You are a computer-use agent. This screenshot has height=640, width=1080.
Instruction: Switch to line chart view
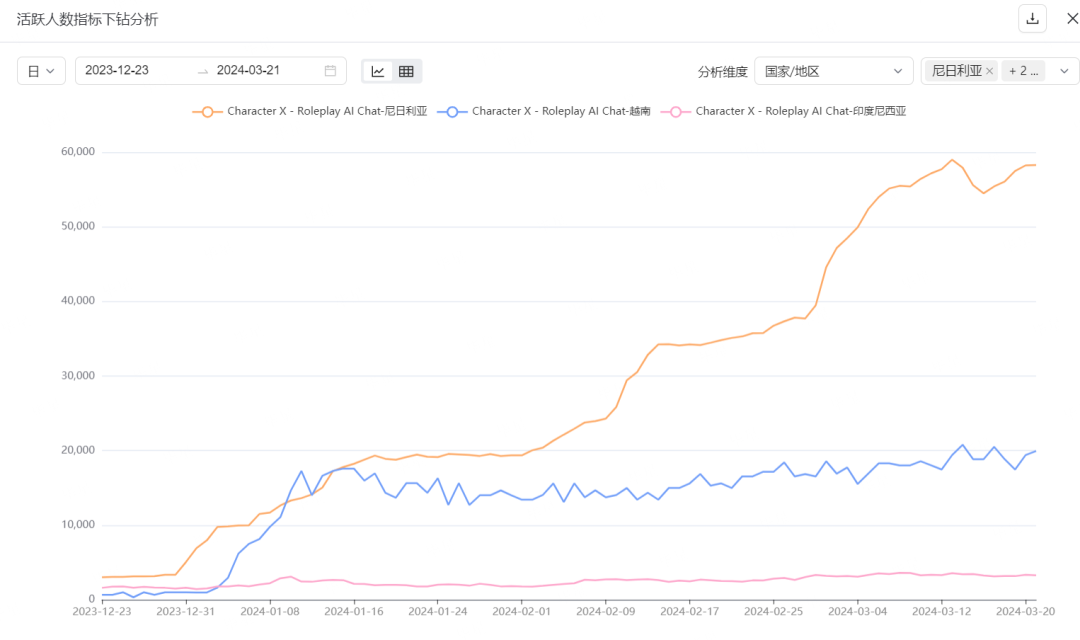click(378, 71)
